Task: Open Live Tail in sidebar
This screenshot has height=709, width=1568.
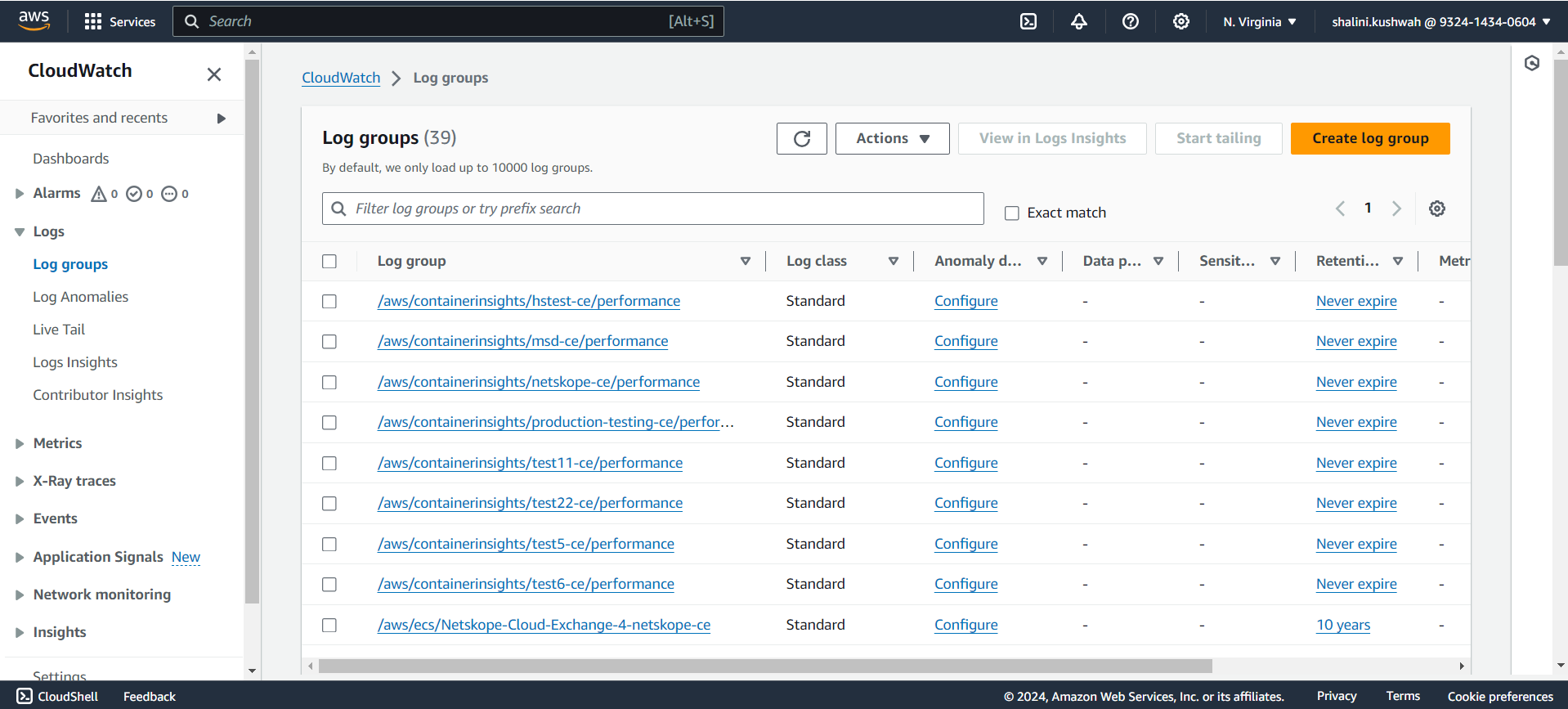Action: 59,330
